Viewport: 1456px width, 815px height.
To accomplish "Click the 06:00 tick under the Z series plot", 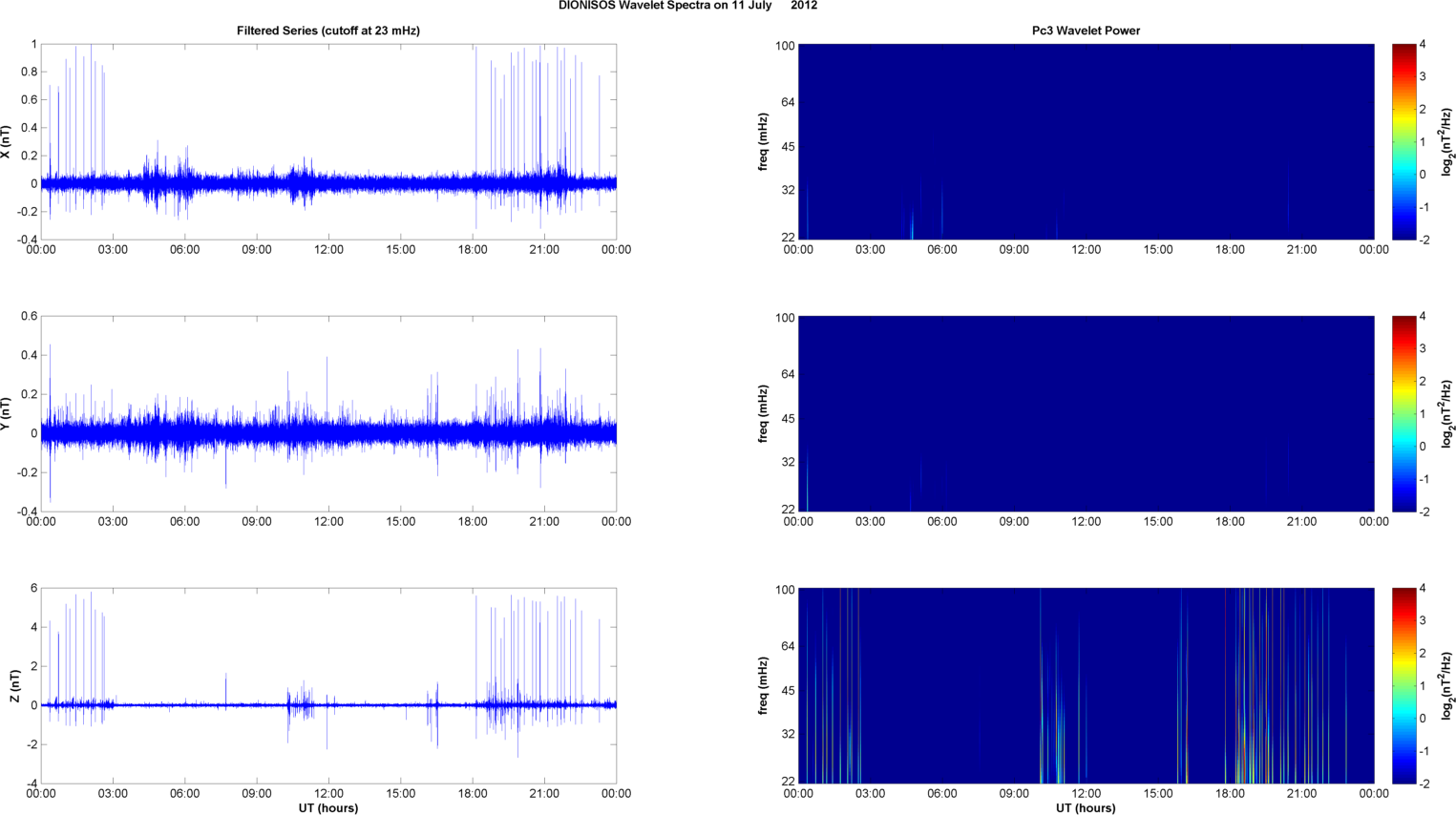I will 184,794.
